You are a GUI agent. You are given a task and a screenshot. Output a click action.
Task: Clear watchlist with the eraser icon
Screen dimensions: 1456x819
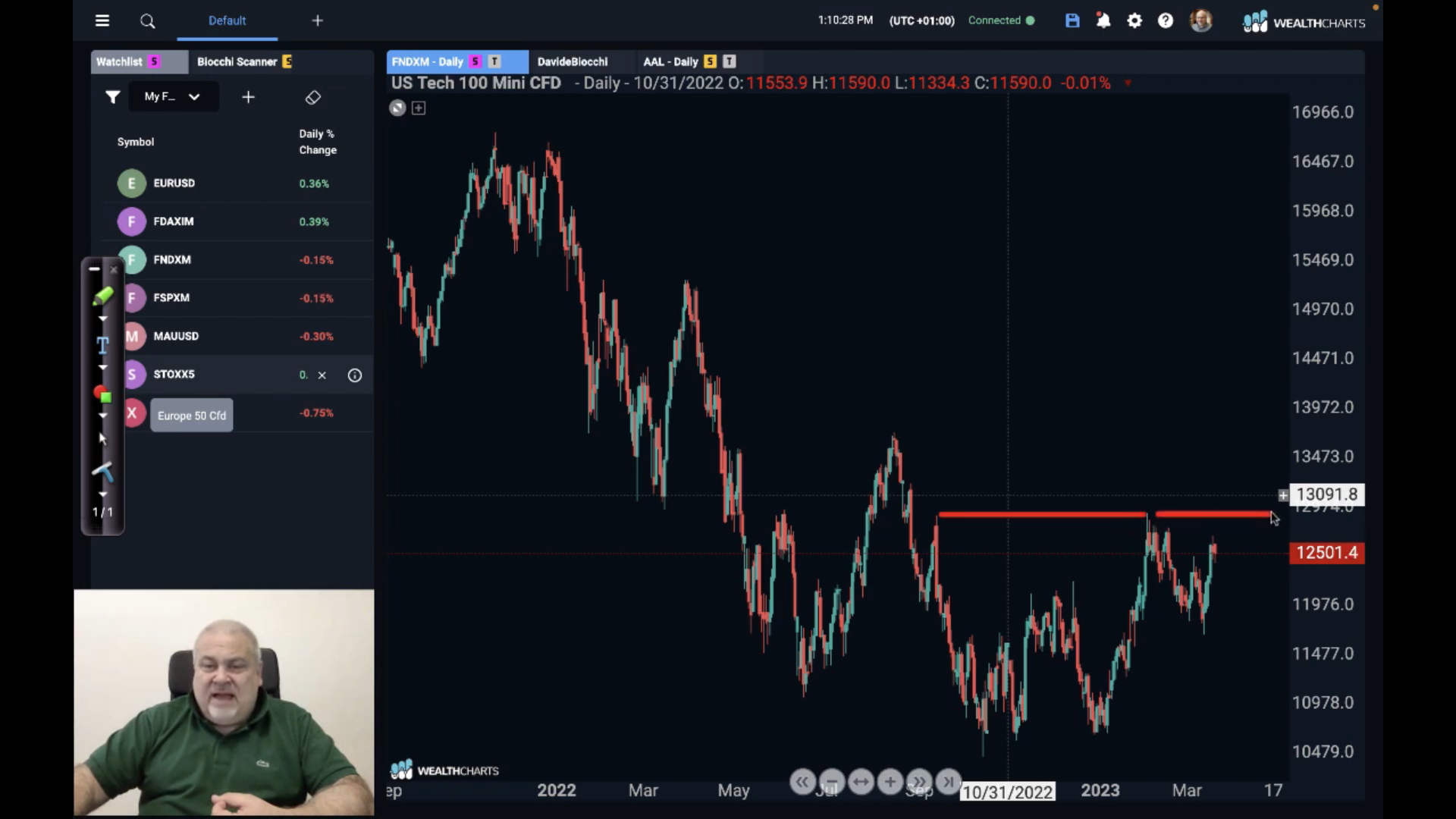coord(313,97)
